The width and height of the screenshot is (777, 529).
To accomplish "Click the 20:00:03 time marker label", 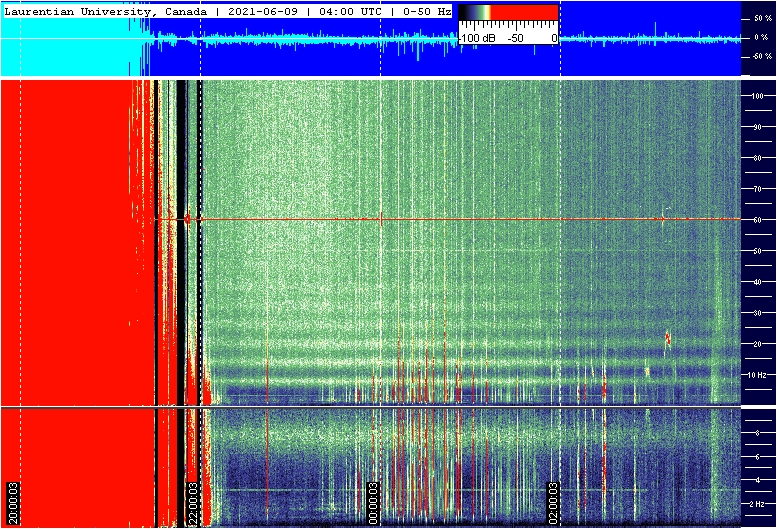I will pos(13,503).
